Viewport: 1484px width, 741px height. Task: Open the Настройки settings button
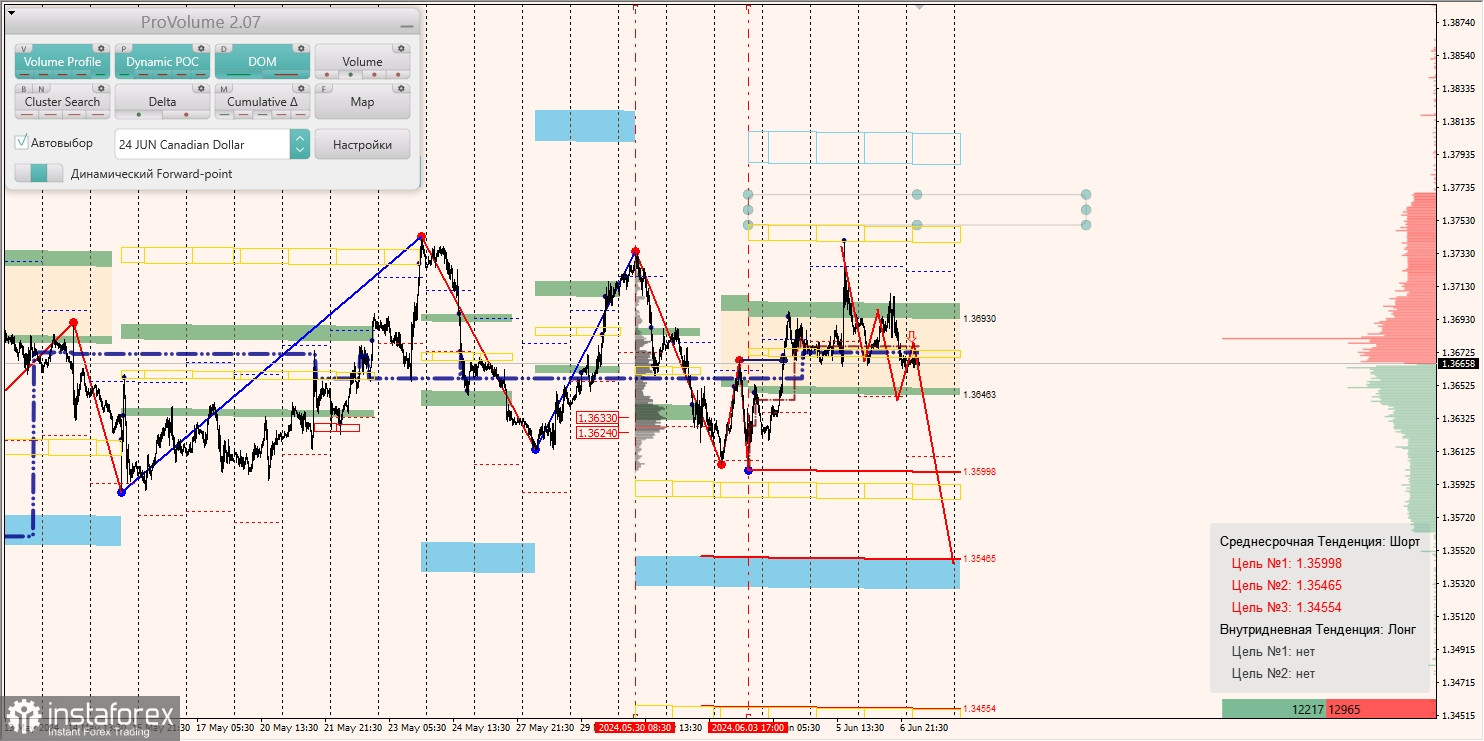(362, 144)
